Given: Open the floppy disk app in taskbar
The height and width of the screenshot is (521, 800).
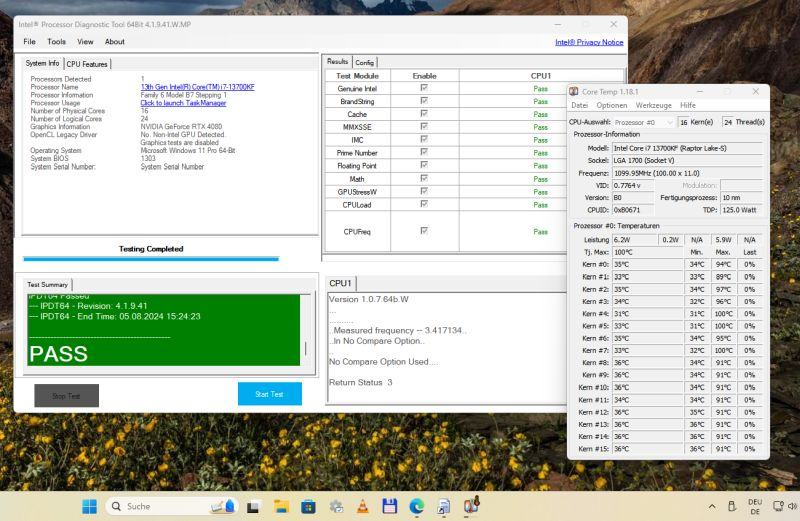Looking at the screenshot, I should pos(390,506).
